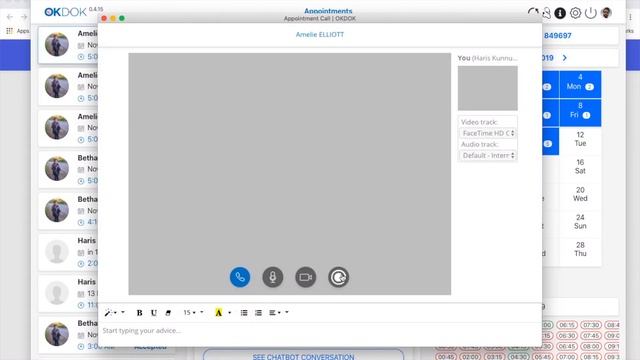Open the Video track FaceTime HD selector
Image resolution: width=640 pixels, height=360 pixels.
[488, 133]
